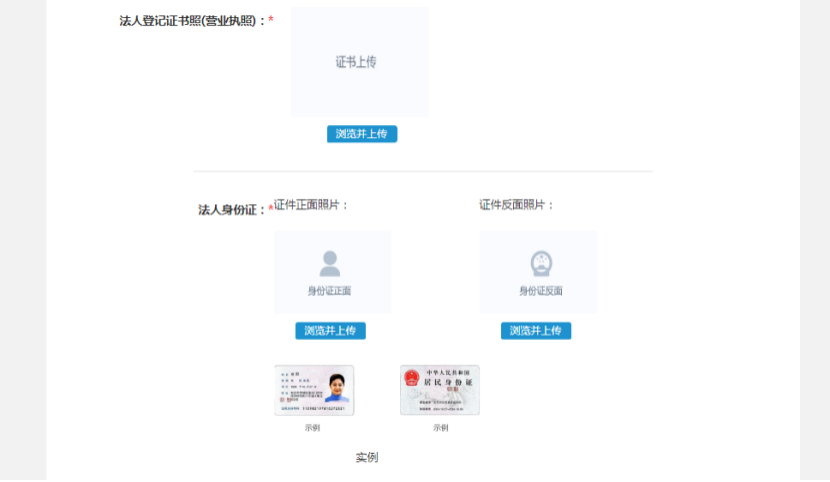Viewport: 830px width, 482px height.
Task: Select the 证件正面照片 label
Action: pyautogui.click(x=311, y=205)
